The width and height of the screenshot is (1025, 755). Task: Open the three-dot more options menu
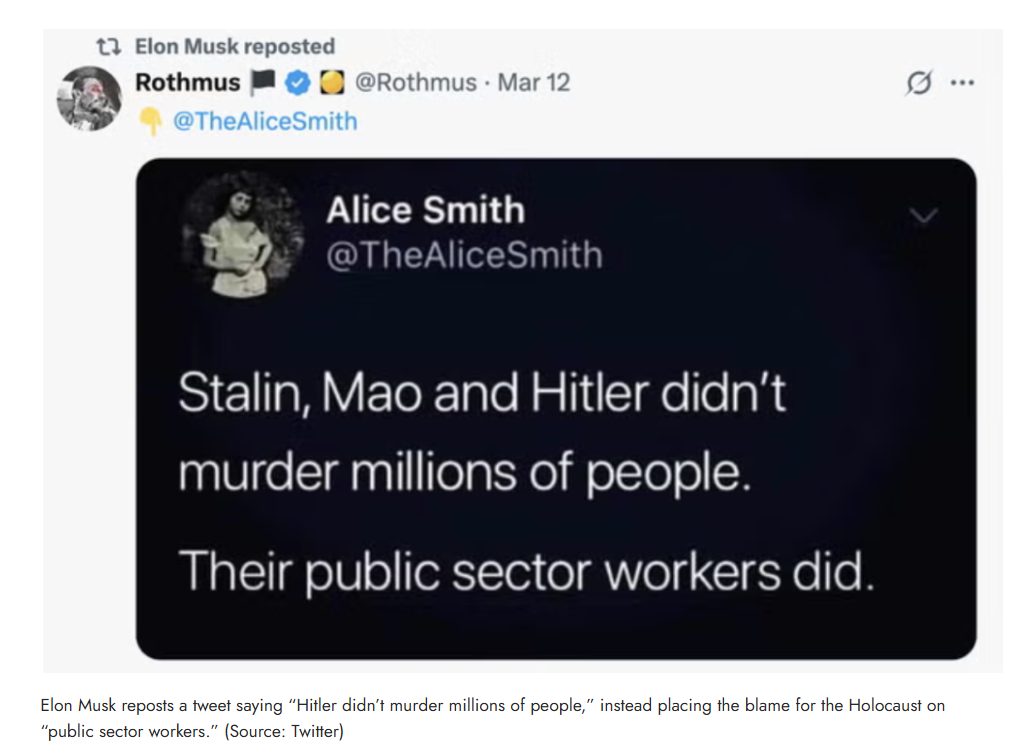click(x=962, y=82)
